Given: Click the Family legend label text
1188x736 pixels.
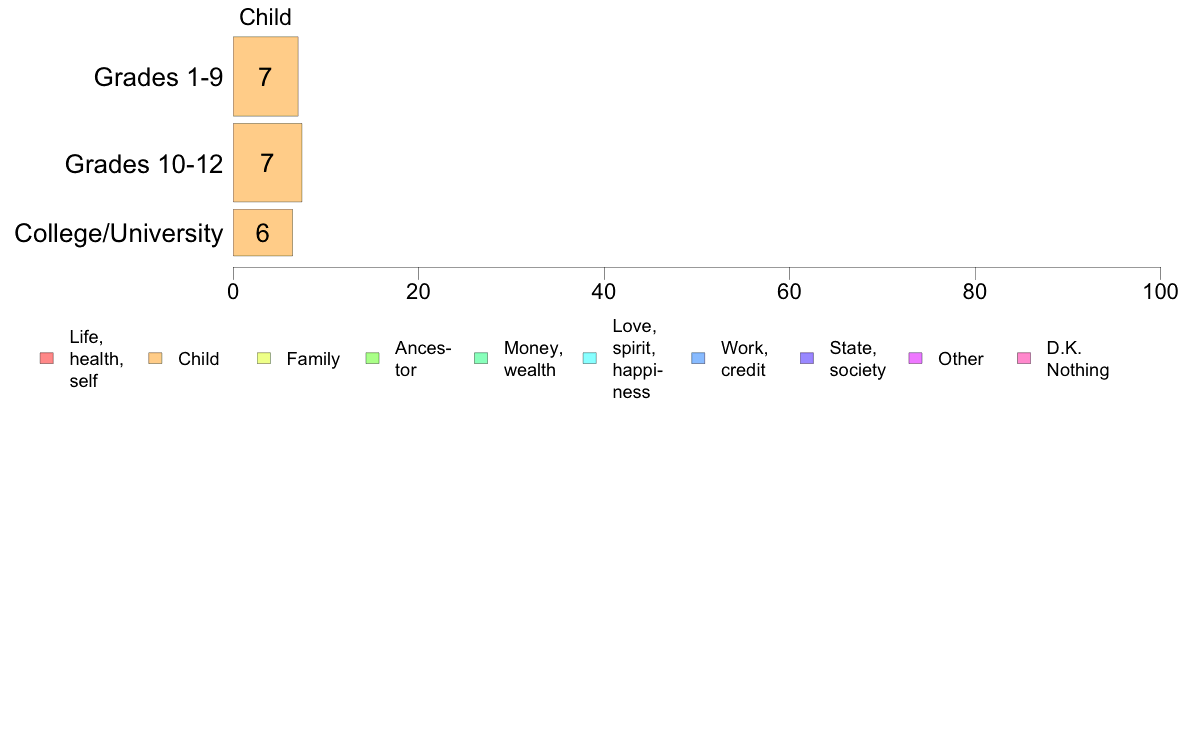Looking at the screenshot, I should point(313,359).
